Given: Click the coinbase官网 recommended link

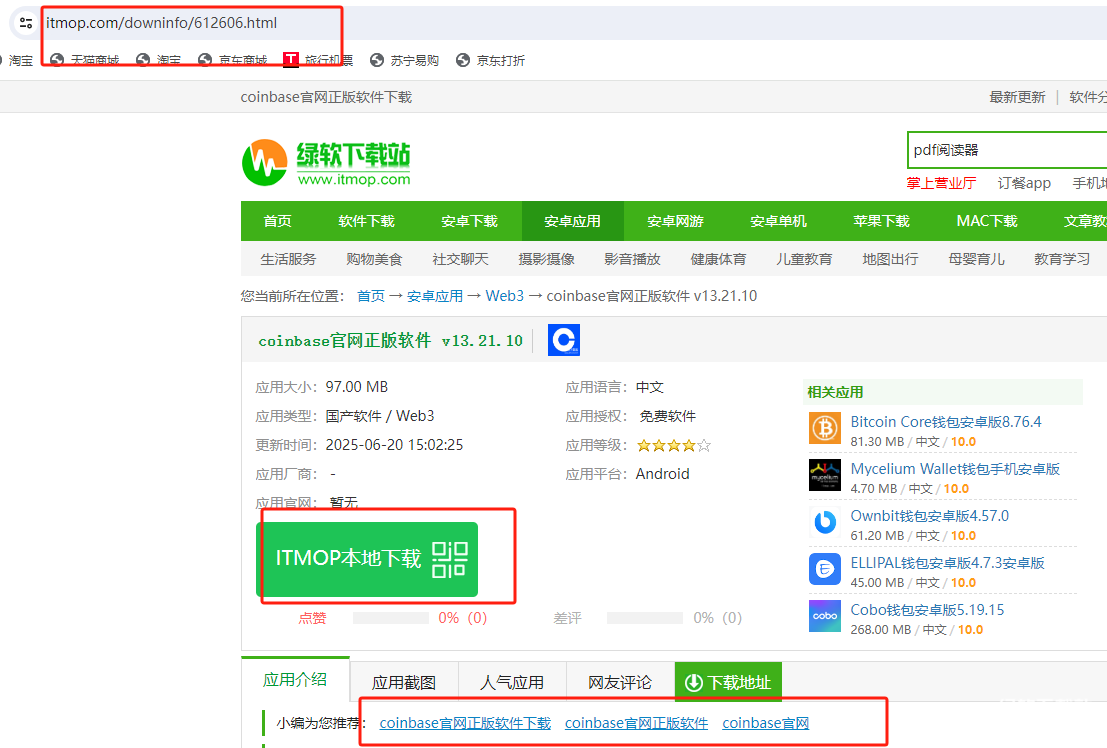Looking at the screenshot, I should point(765,723).
